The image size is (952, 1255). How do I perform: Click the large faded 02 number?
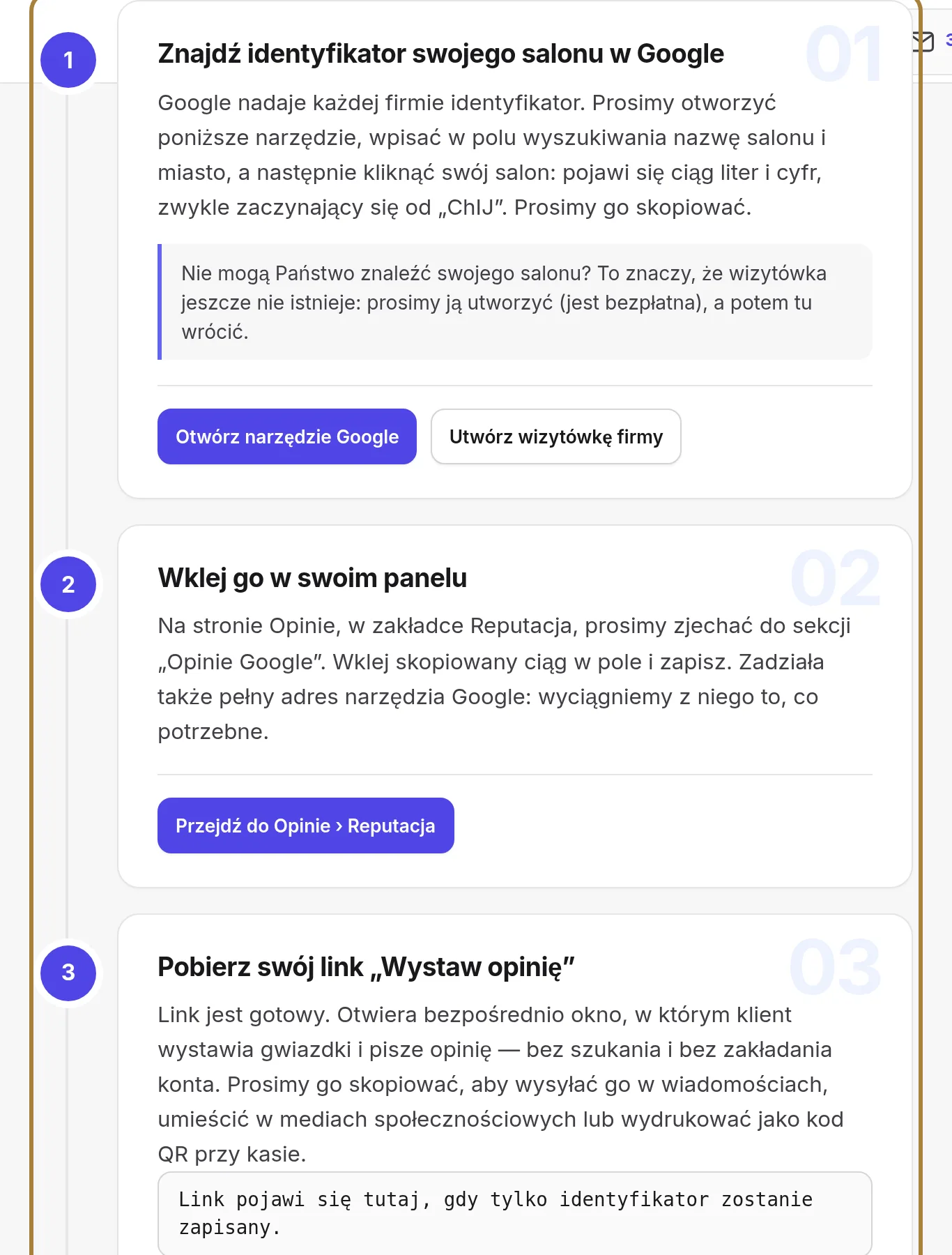tap(836, 579)
